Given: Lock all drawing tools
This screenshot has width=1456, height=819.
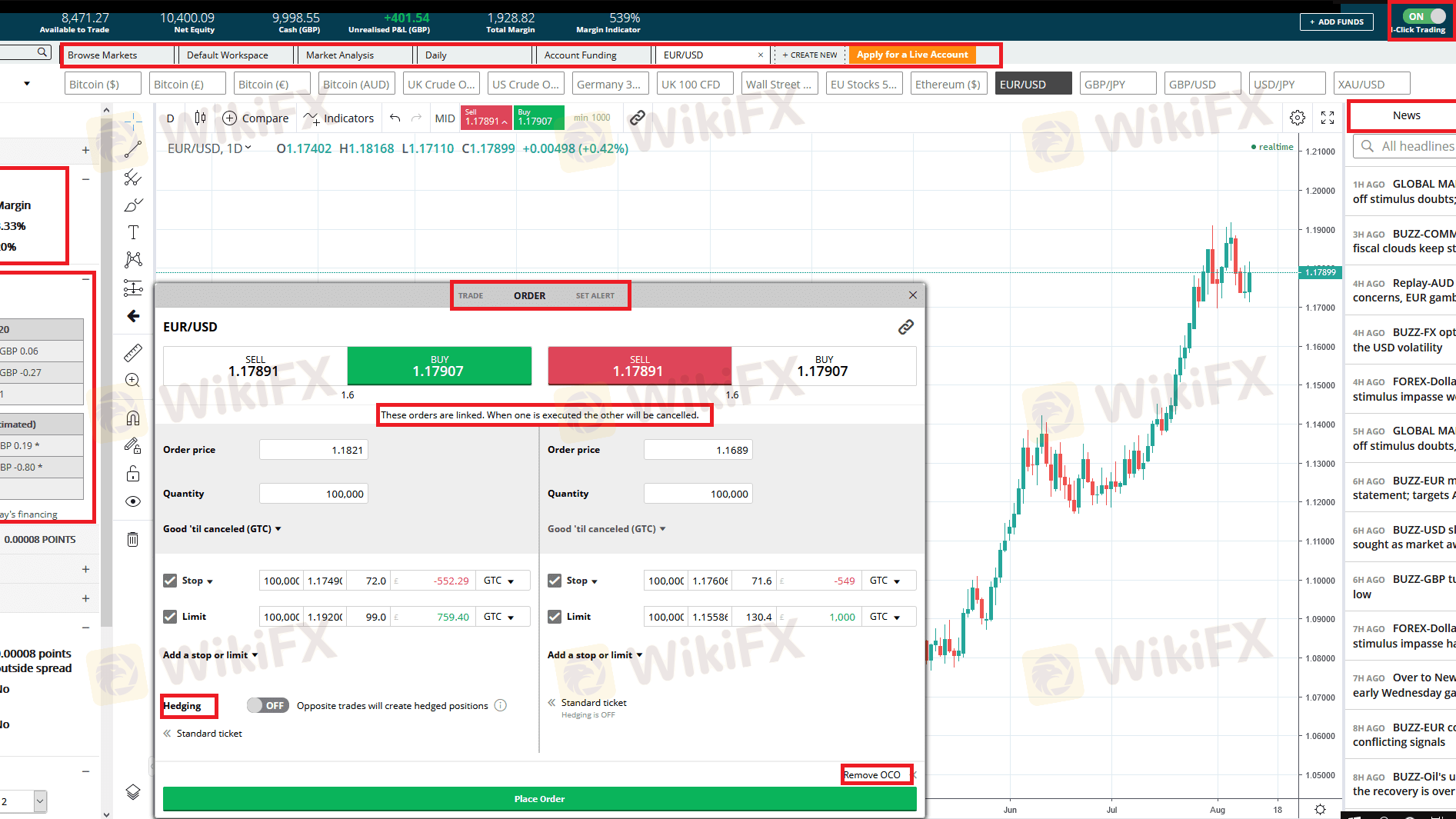Looking at the screenshot, I should (133, 473).
